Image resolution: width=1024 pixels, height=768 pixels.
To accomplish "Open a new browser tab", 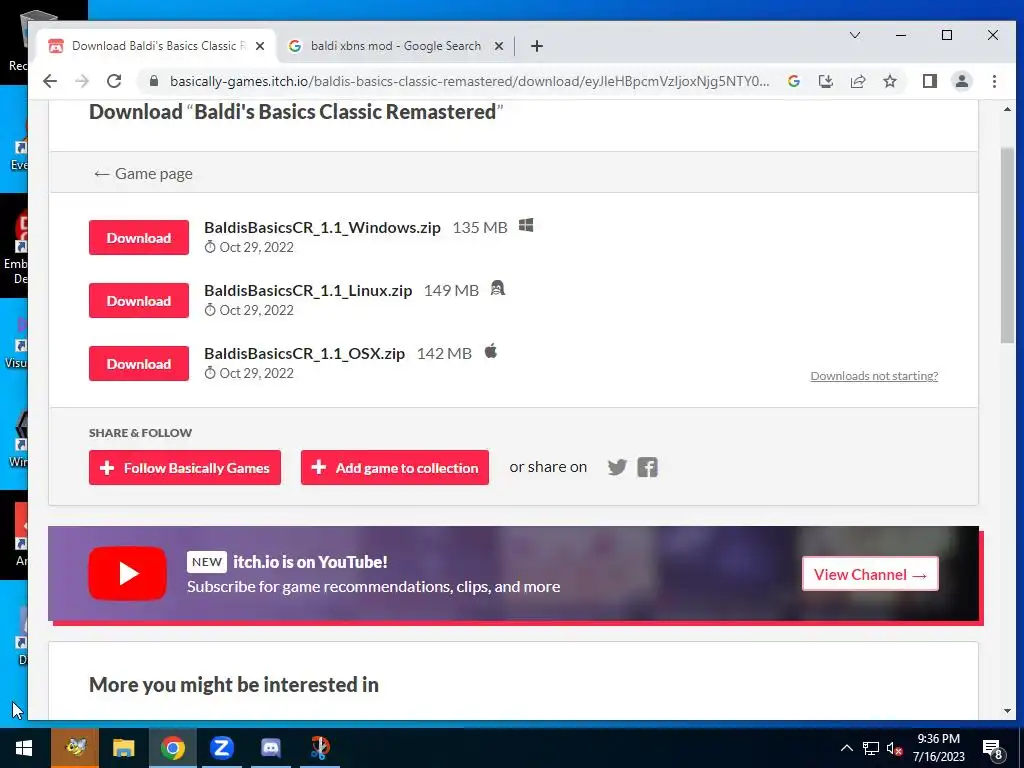I will (537, 46).
